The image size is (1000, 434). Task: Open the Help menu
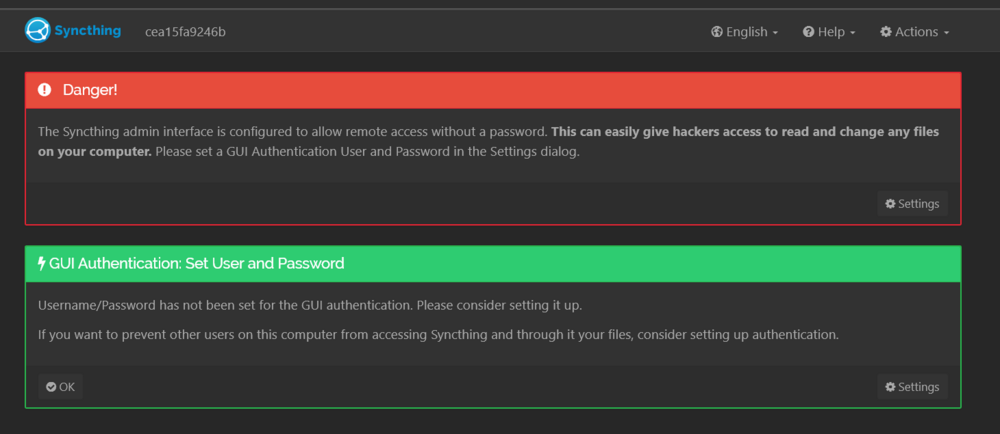[829, 32]
